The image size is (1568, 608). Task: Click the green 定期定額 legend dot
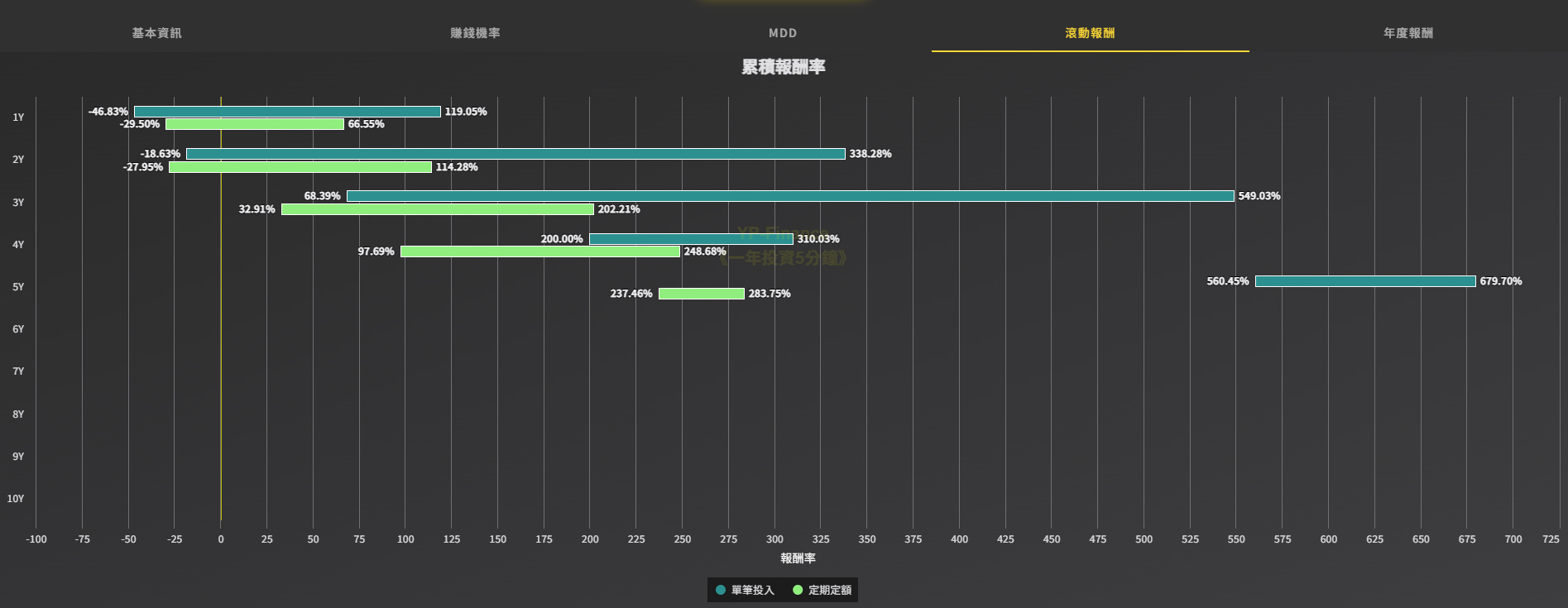point(798,590)
